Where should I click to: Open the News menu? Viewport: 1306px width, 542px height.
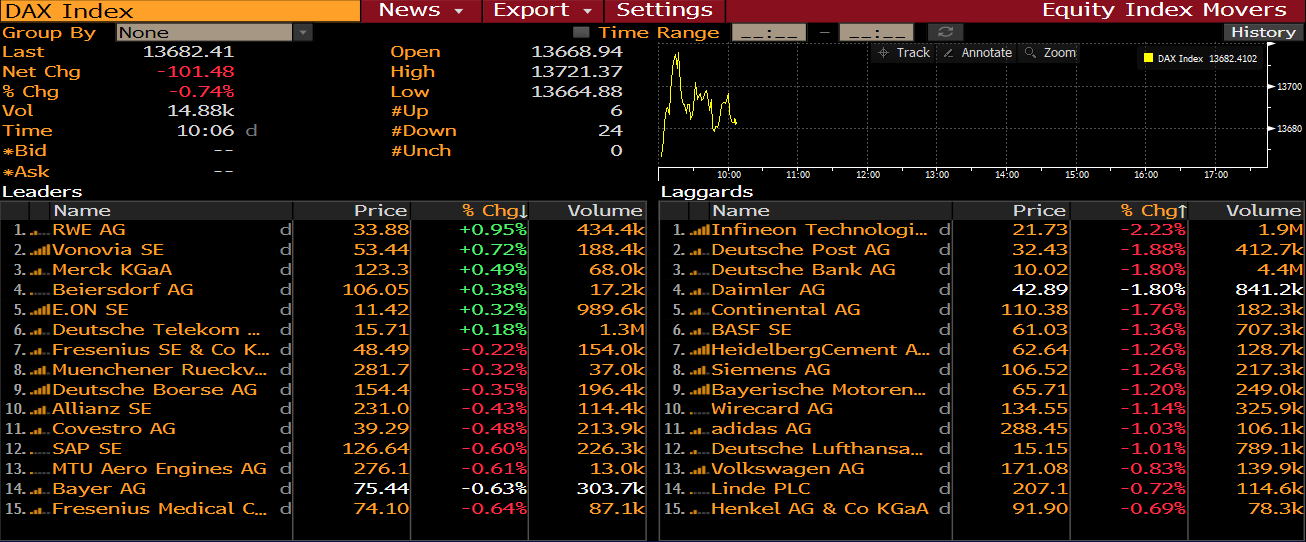tap(422, 10)
